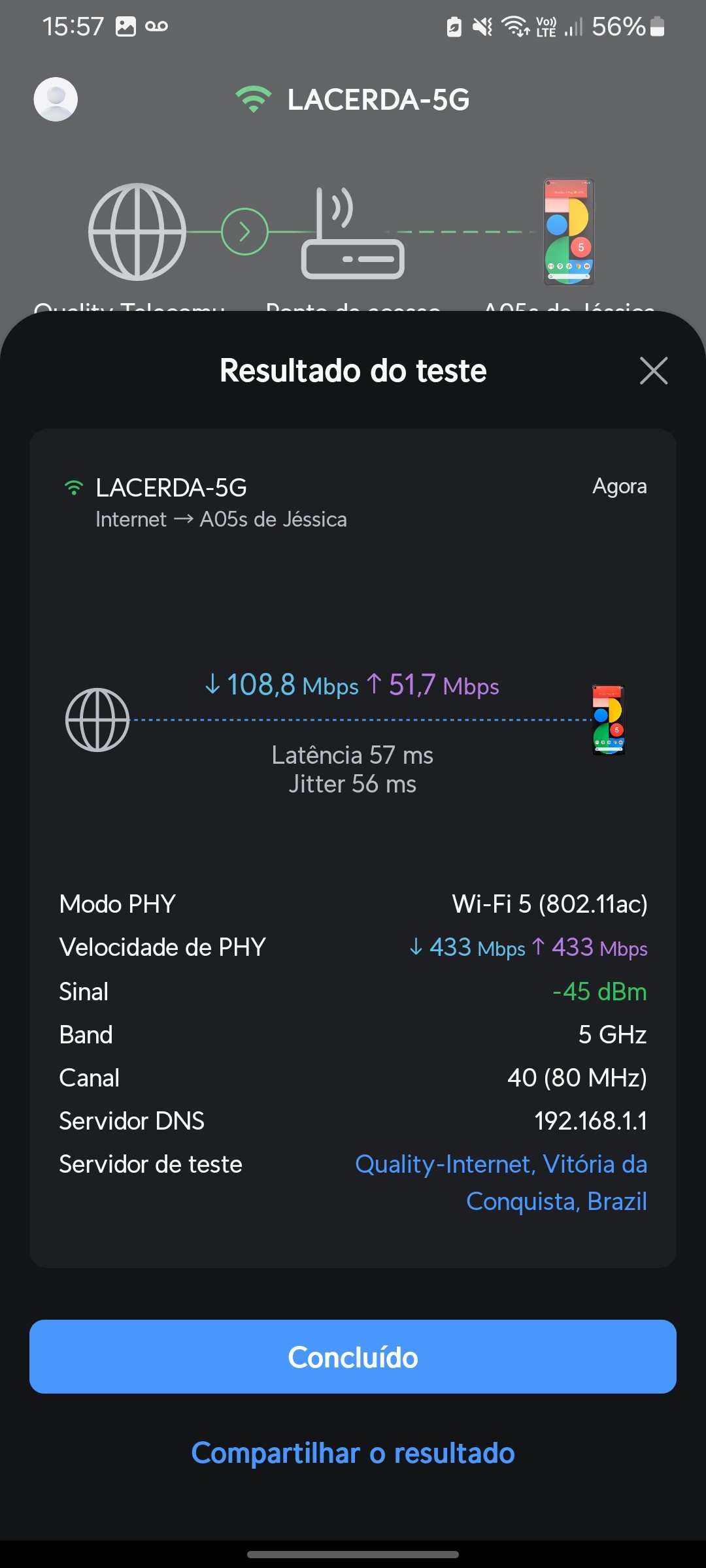Tap the large internet globe icon
Image resolution: width=706 pixels, height=1568 pixels.
point(137,232)
